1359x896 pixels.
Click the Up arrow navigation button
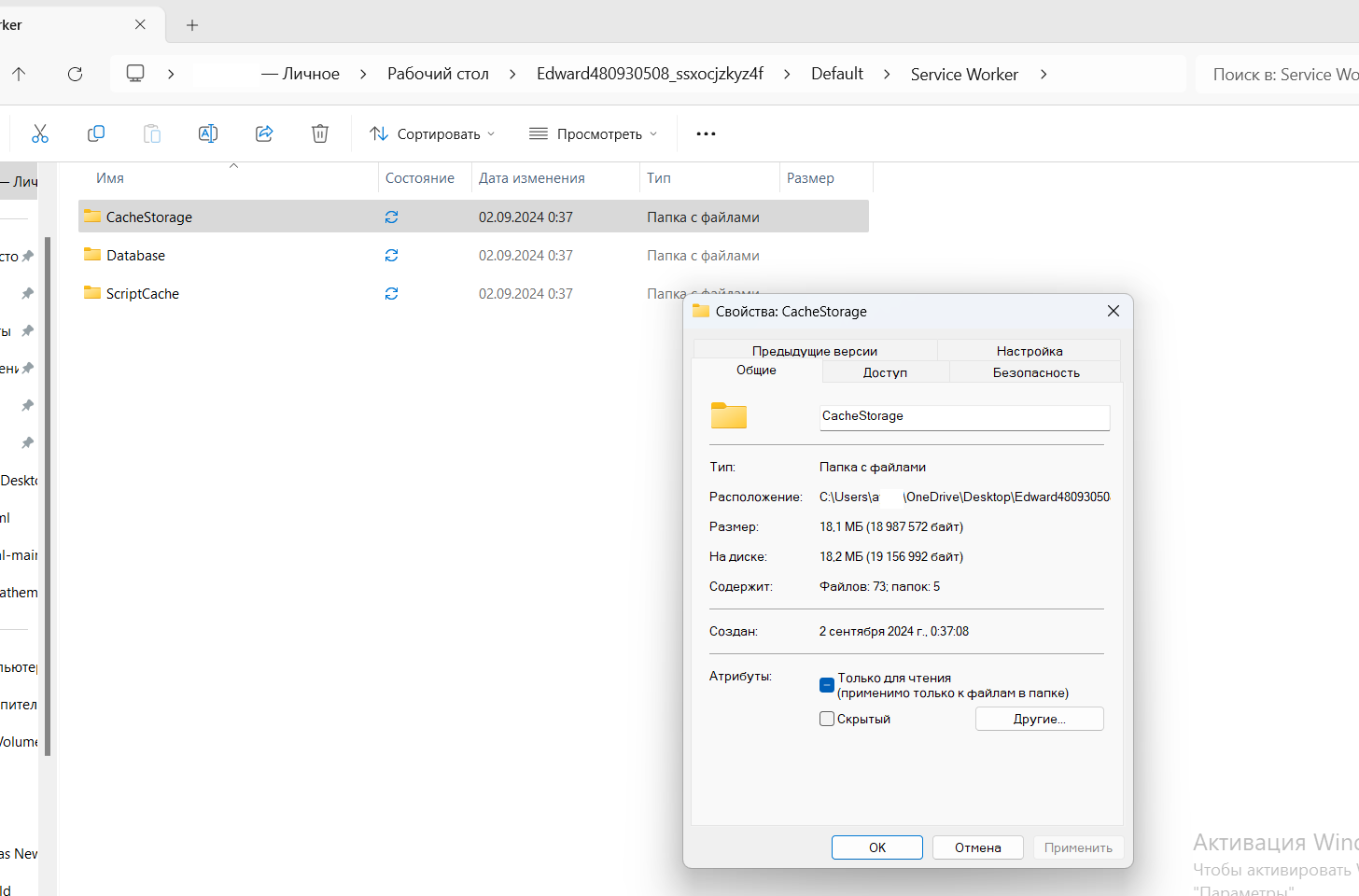[19, 74]
